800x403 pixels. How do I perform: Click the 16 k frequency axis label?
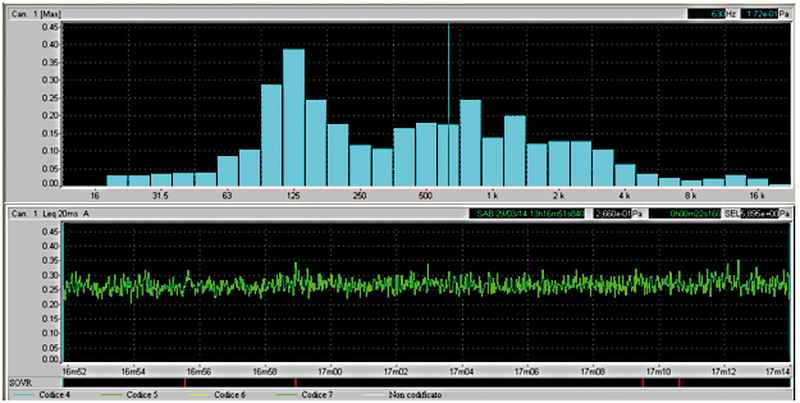[x=757, y=196]
